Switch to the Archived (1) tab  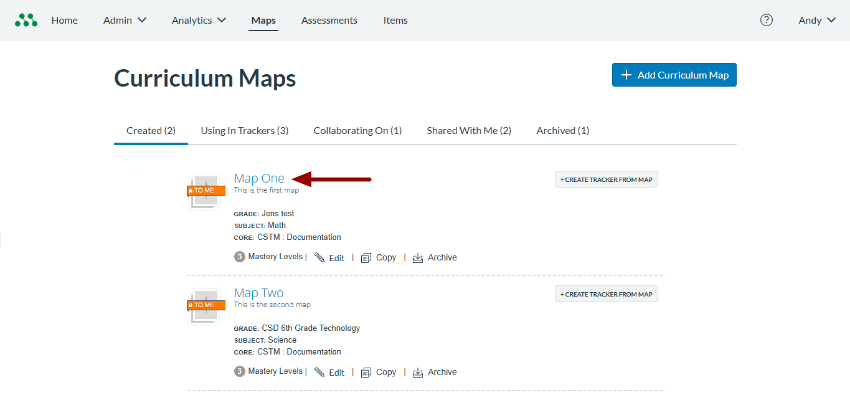pos(563,131)
